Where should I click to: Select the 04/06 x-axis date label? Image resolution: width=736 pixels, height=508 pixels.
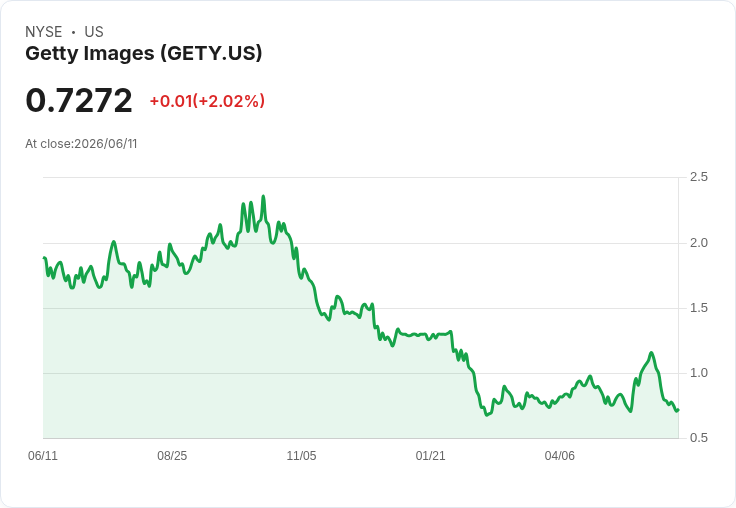pos(559,455)
